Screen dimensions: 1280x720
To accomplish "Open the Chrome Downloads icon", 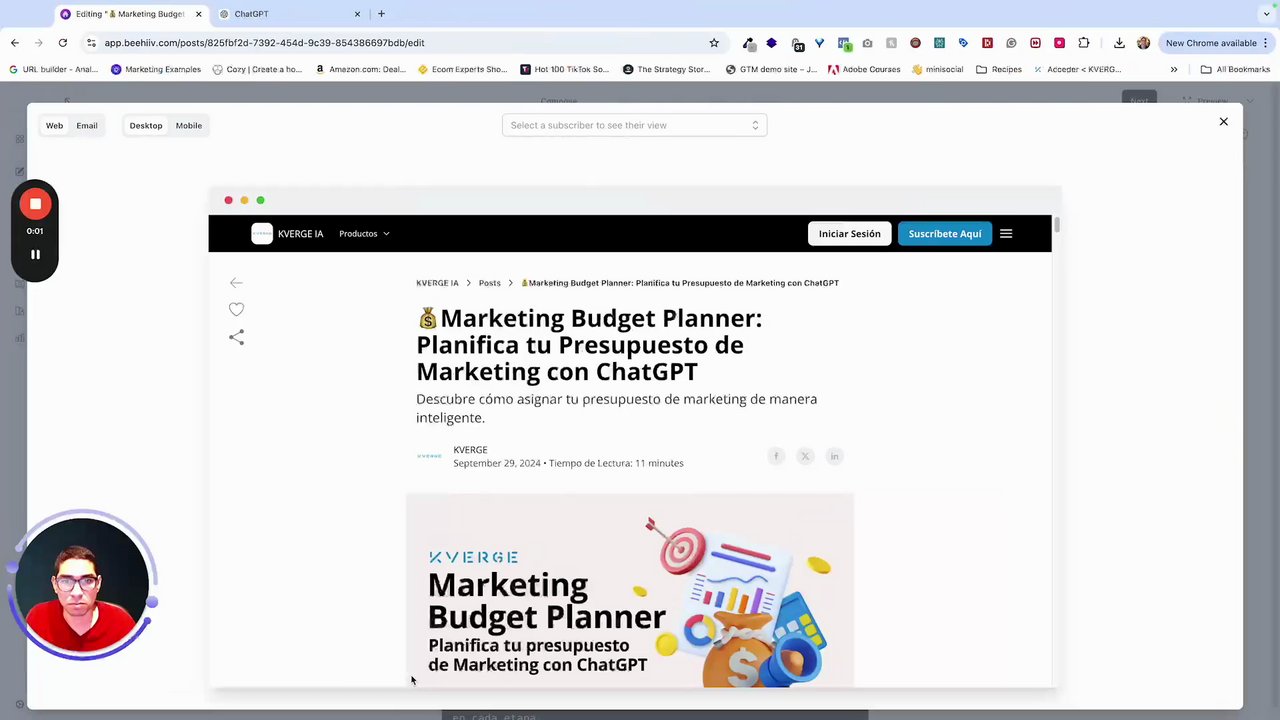I will click(x=1119, y=43).
